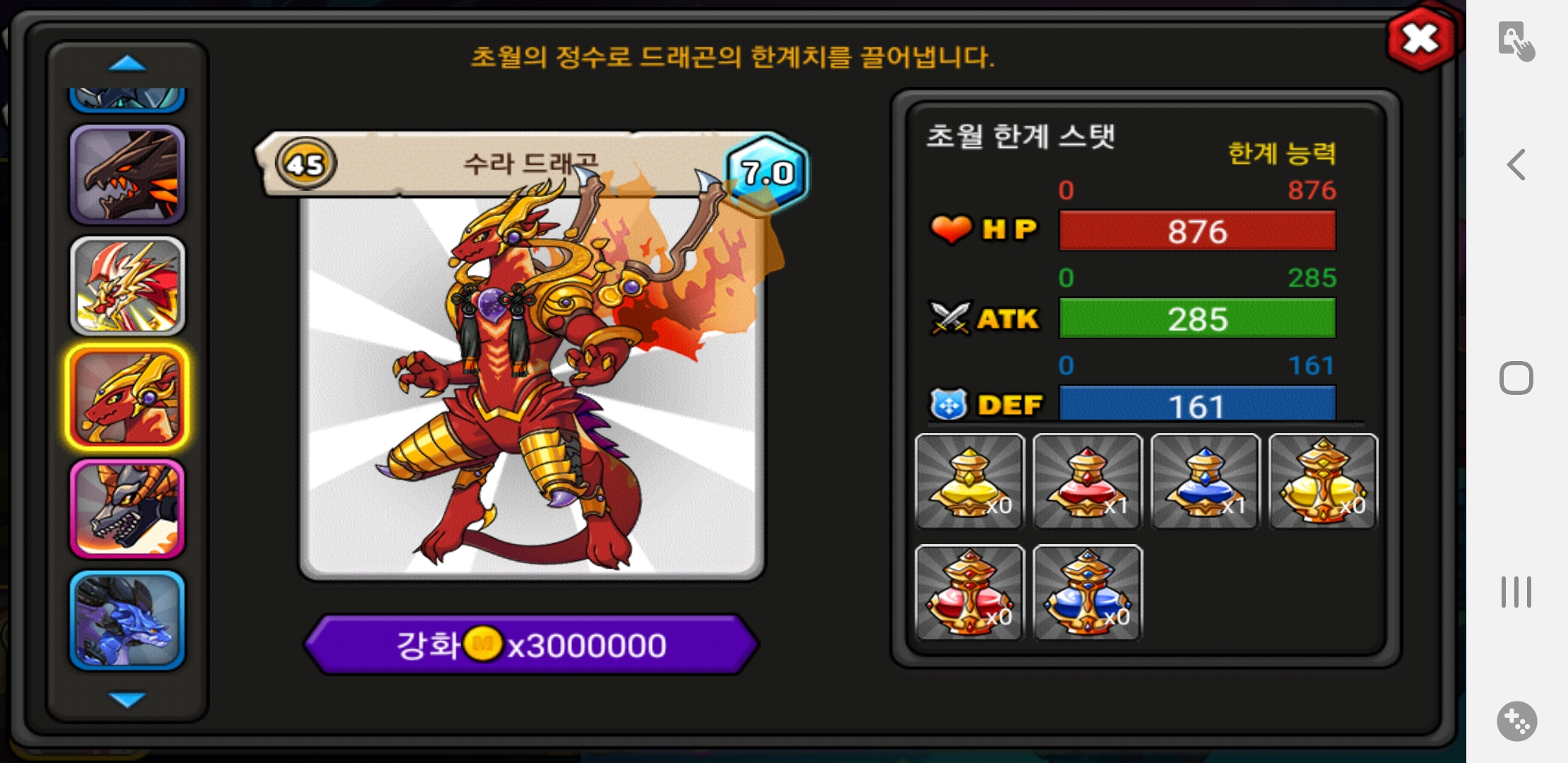Click the up arrow in dragon list
Screen dimensions: 1568x763
click(x=127, y=64)
